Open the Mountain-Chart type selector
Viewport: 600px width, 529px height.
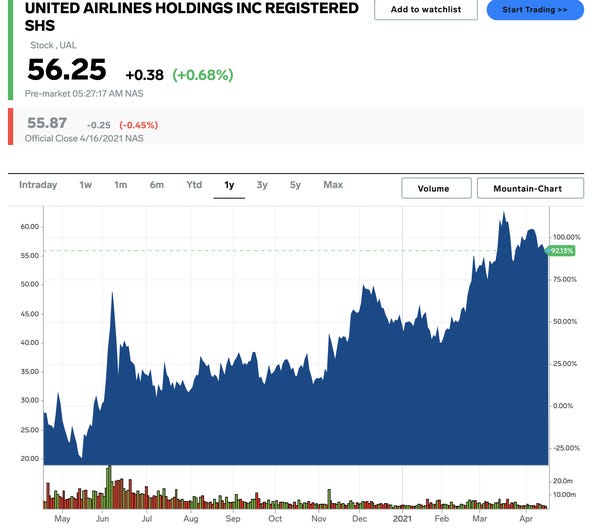530,188
